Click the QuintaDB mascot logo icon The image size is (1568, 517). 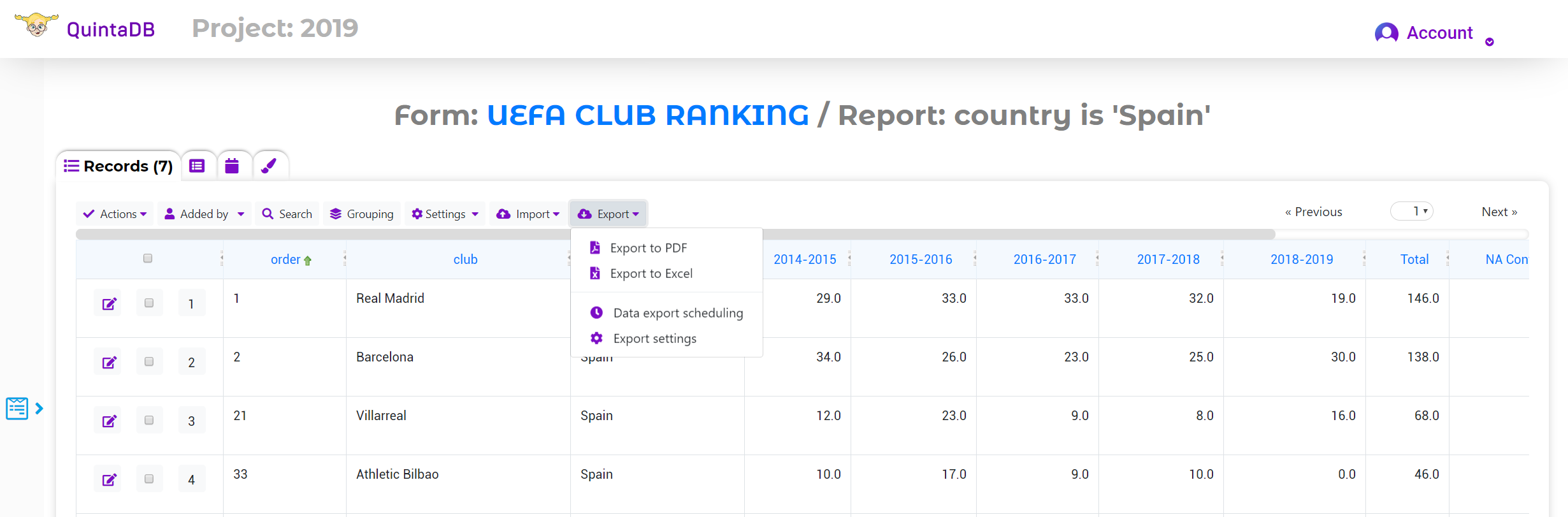pos(36,25)
